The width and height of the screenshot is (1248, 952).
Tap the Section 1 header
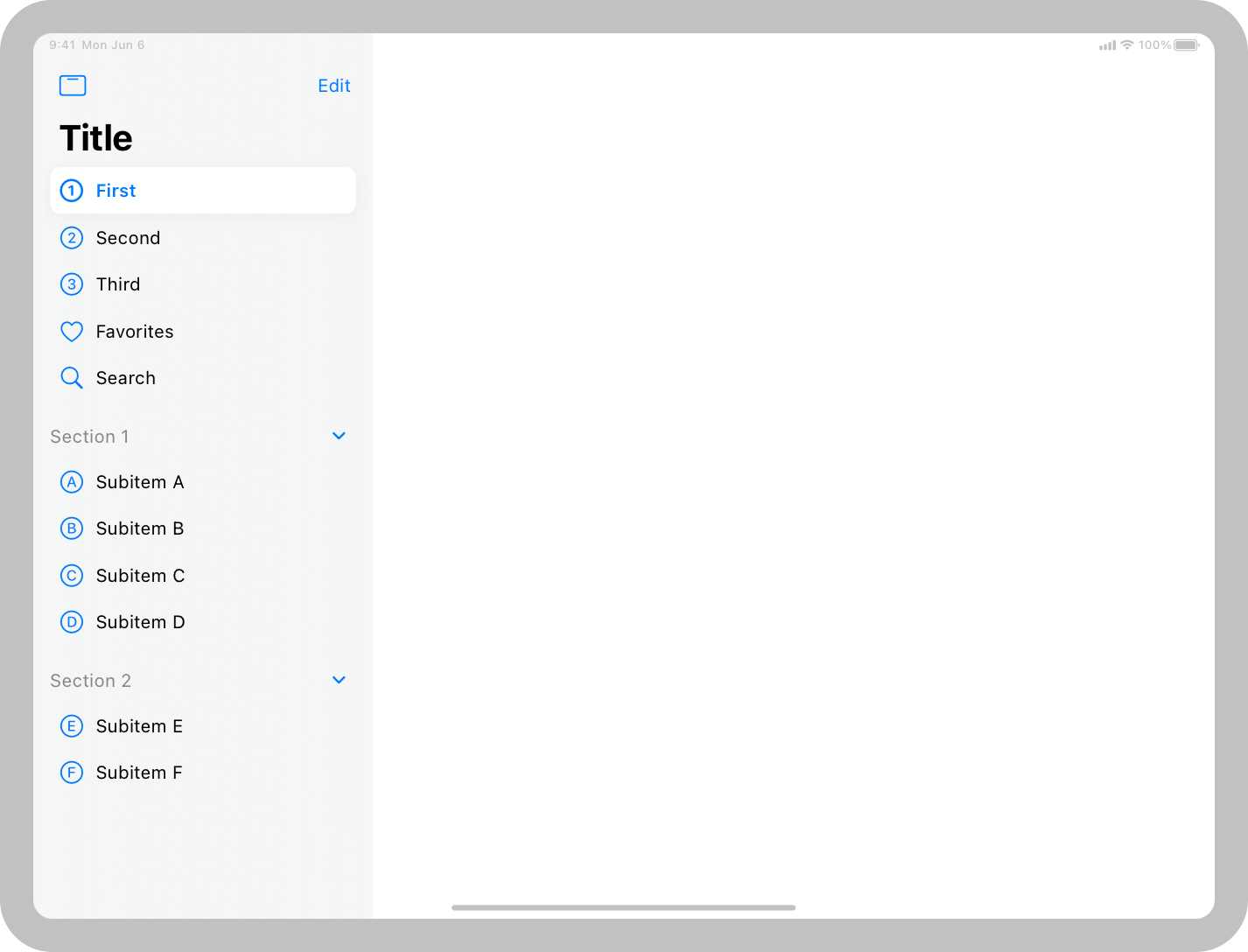click(90, 436)
